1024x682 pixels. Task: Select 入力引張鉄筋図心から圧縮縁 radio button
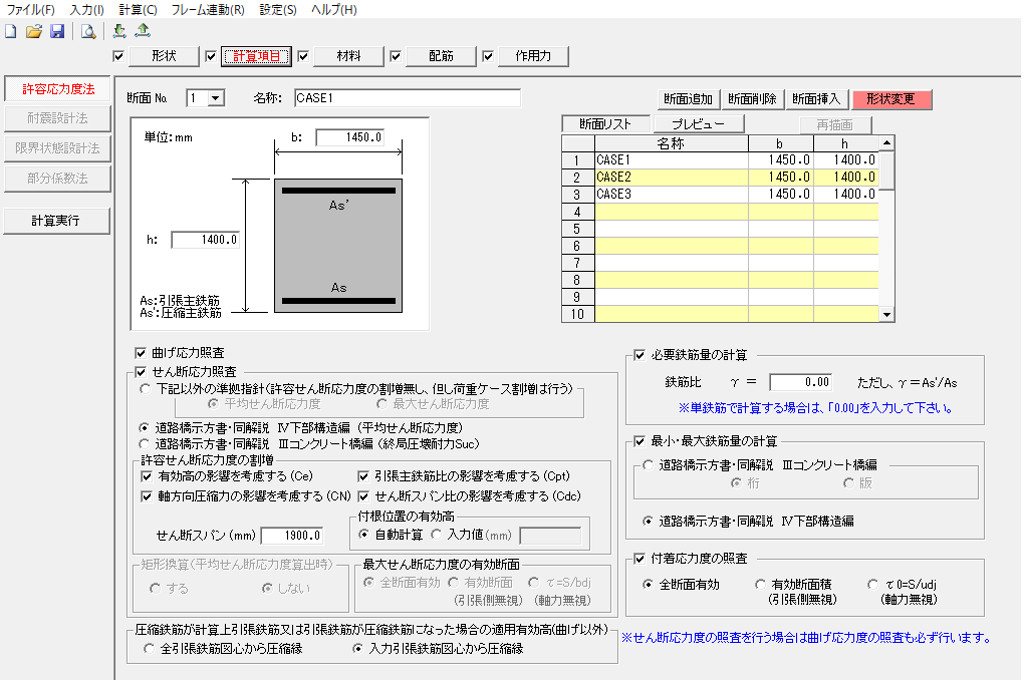pyautogui.click(x=357, y=649)
